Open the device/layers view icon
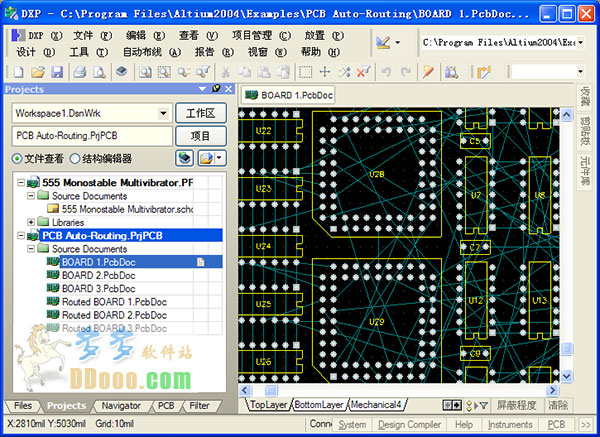 point(121,72)
